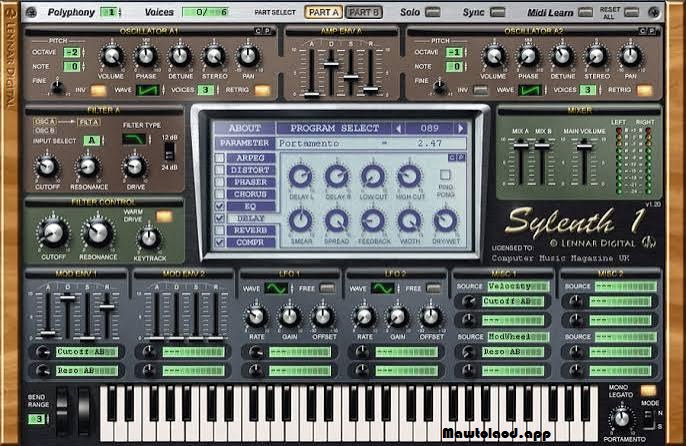The width and height of the screenshot is (686, 446).
Task: Open the ABOUT page on display
Action: (x=245, y=128)
